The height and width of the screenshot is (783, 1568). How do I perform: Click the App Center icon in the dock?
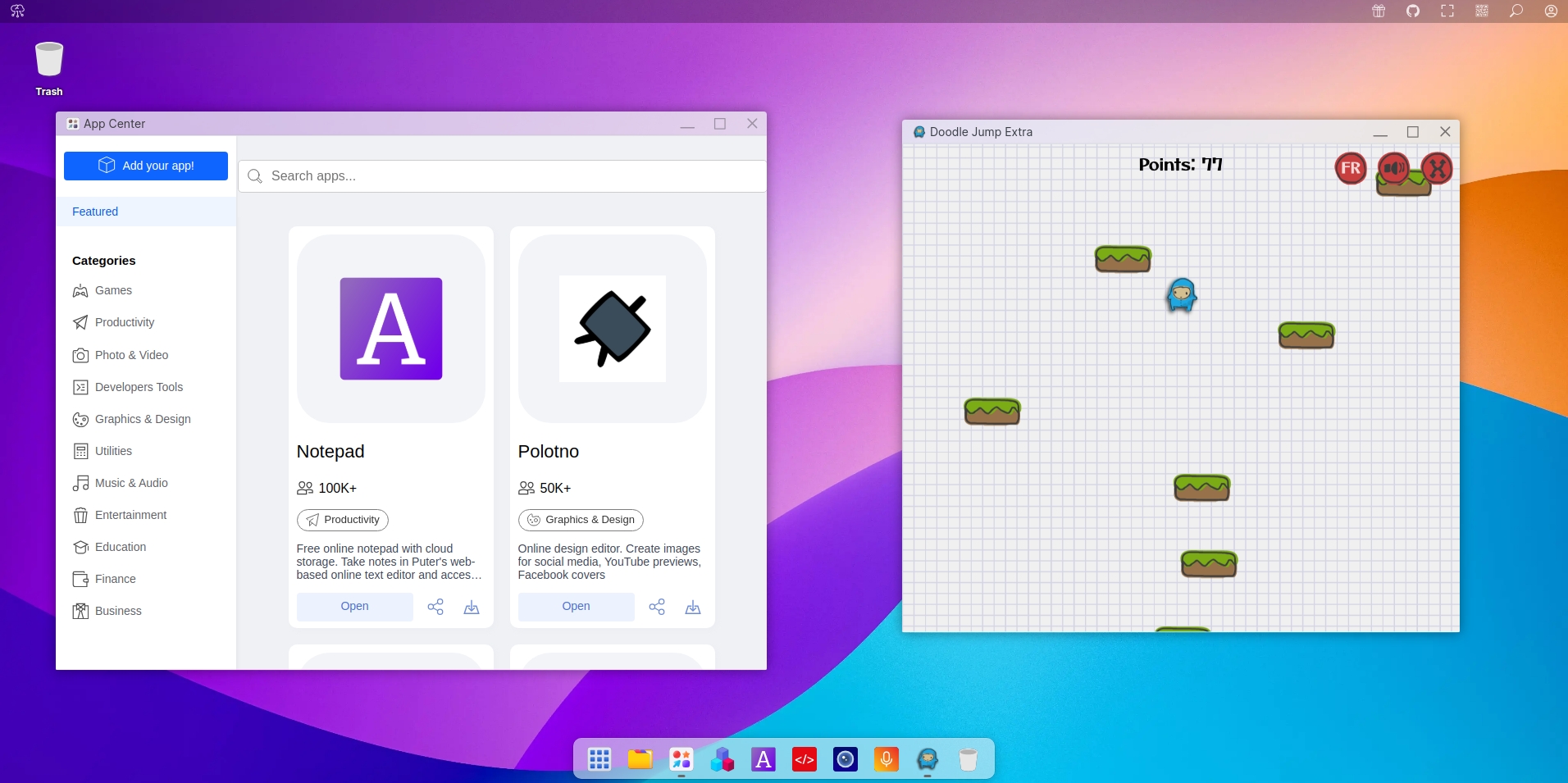pyautogui.click(x=681, y=759)
